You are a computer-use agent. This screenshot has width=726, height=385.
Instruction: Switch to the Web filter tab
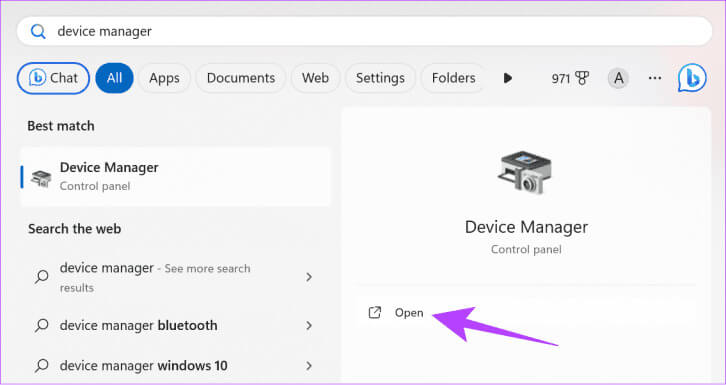[315, 78]
